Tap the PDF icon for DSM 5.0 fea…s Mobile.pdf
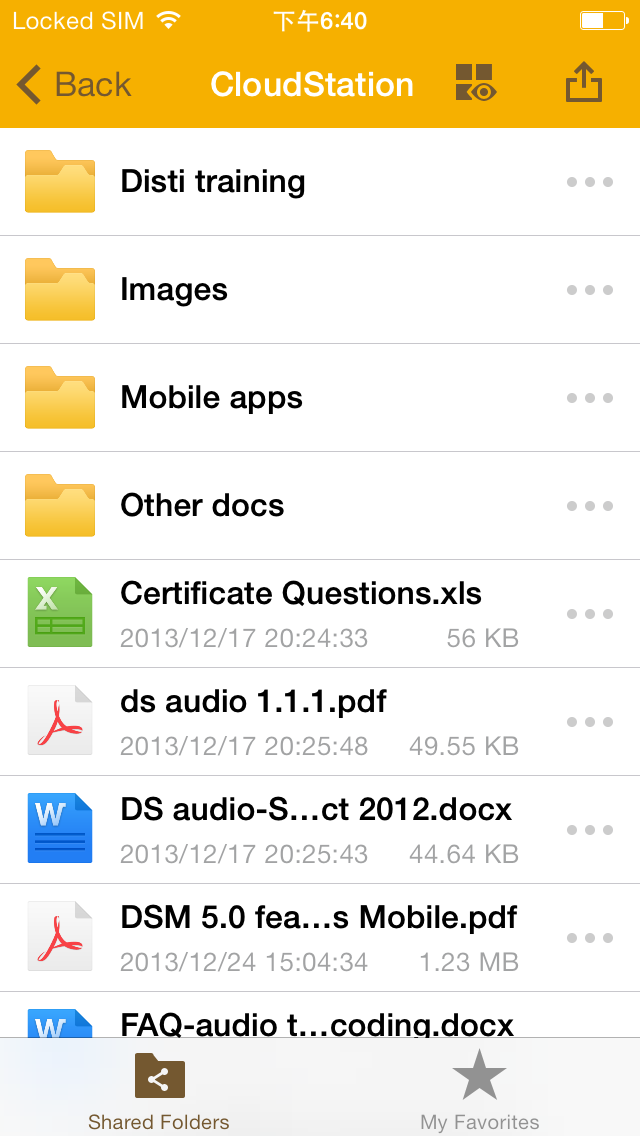 [60, 936]
